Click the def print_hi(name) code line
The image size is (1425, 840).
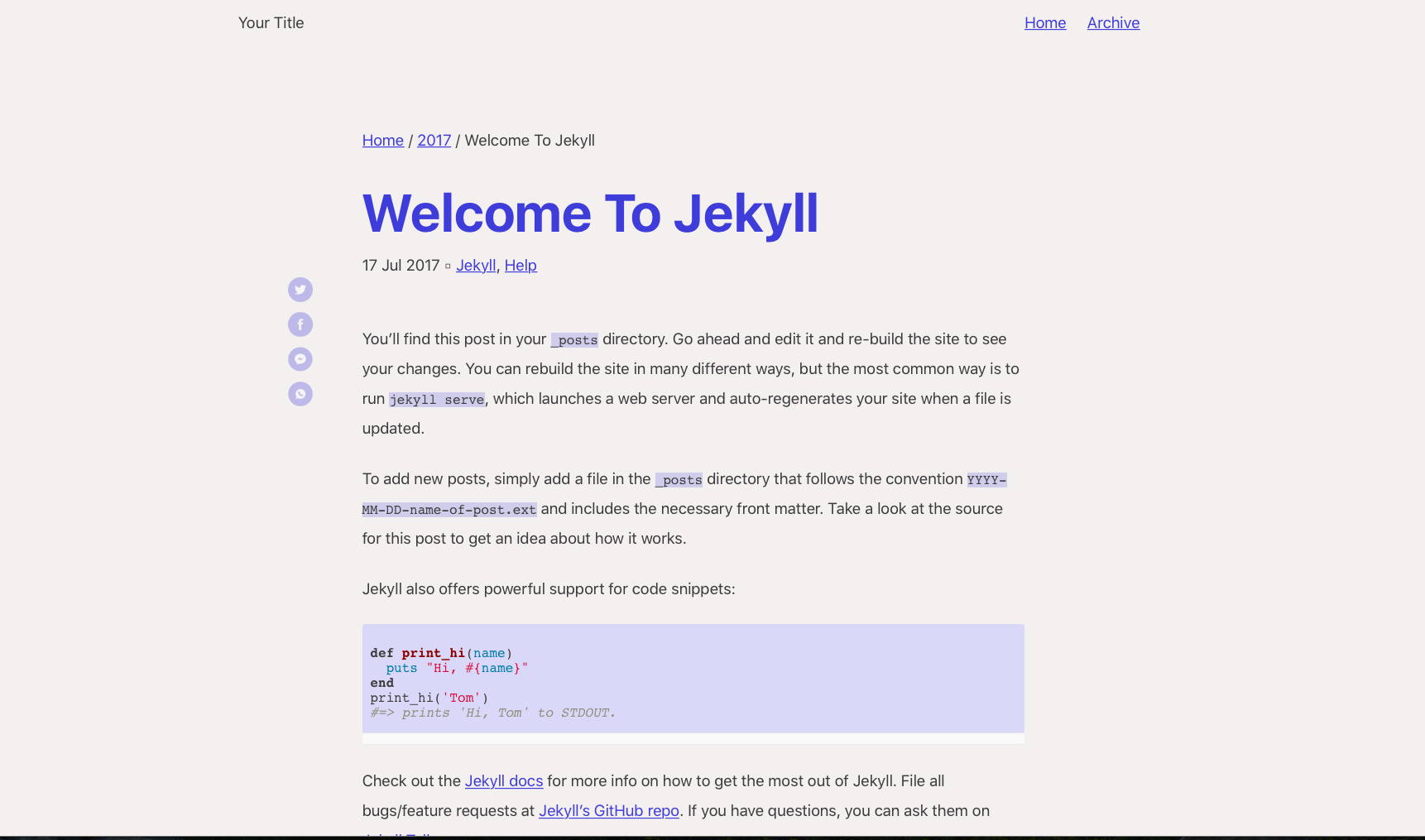(441, 654)
